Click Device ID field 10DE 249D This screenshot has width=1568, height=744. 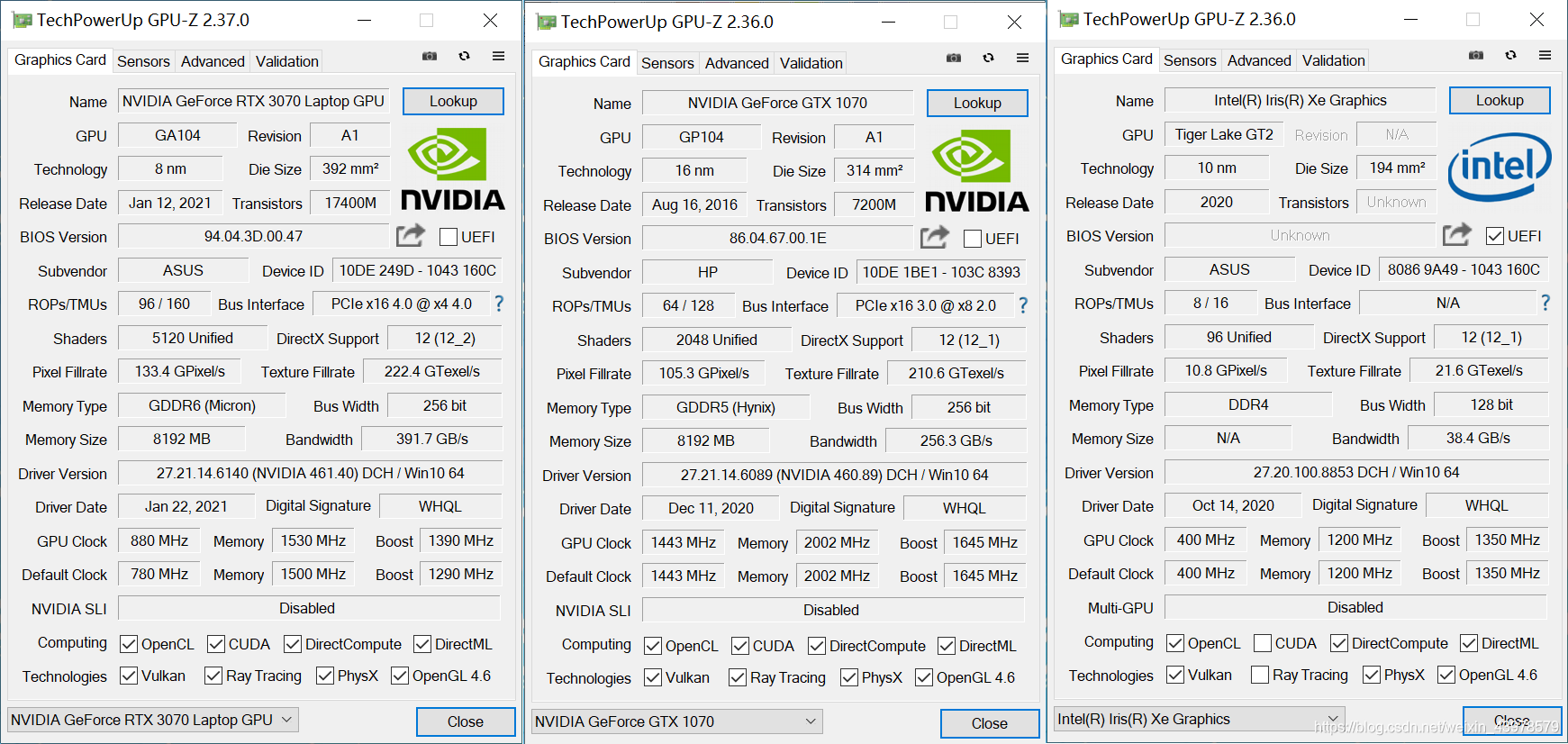(417, 270)
